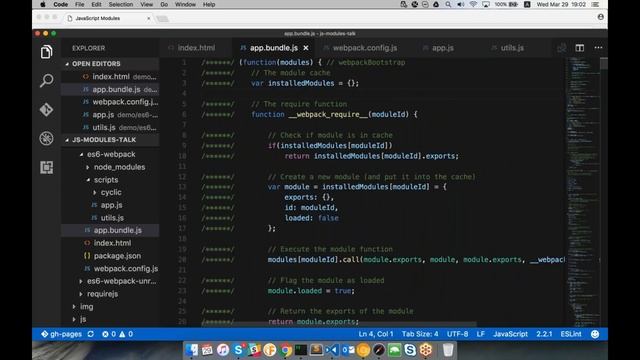Click the sync changes icon in status bar
Screen dimensions: 640x360
[91, 334]
